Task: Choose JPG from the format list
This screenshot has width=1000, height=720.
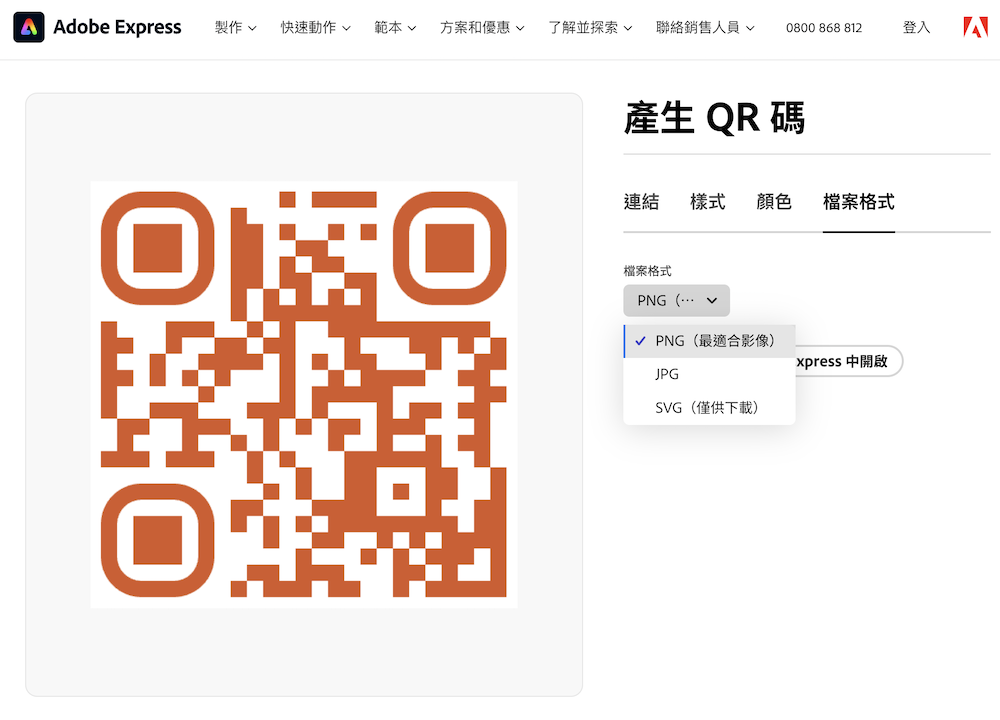Action: (x=667, y=374)
